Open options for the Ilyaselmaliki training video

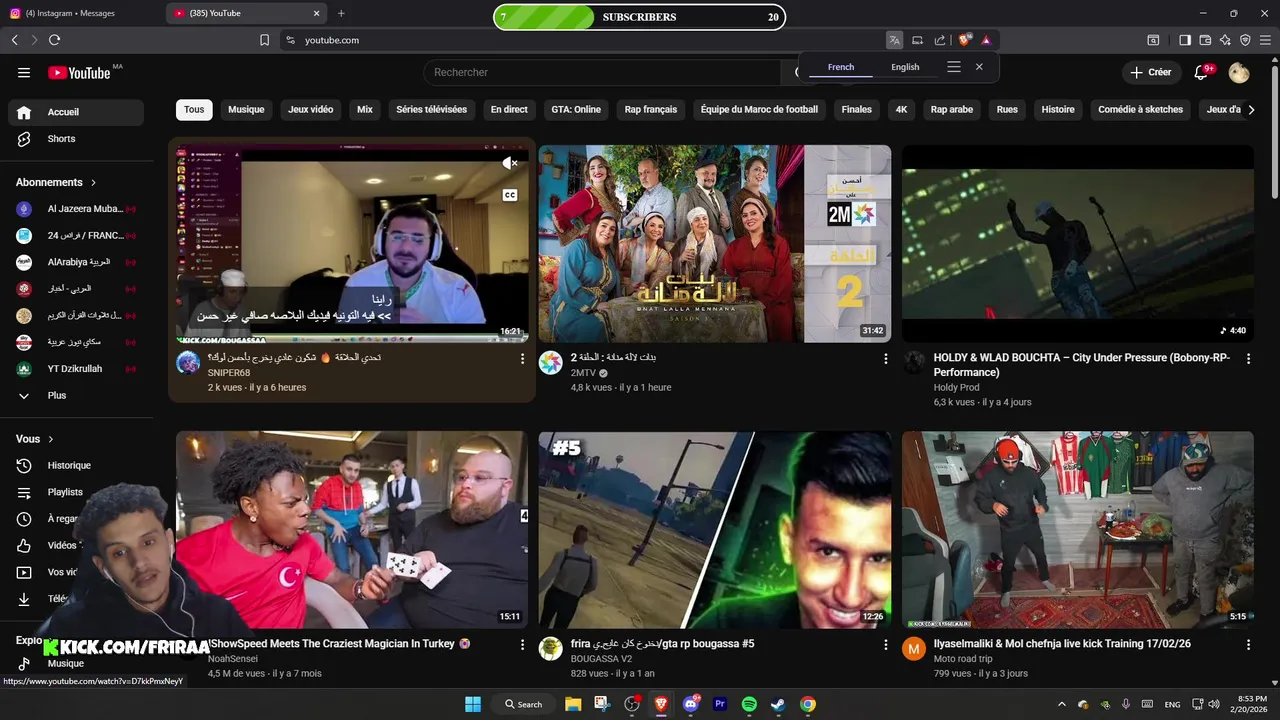tap(1248, 645)
